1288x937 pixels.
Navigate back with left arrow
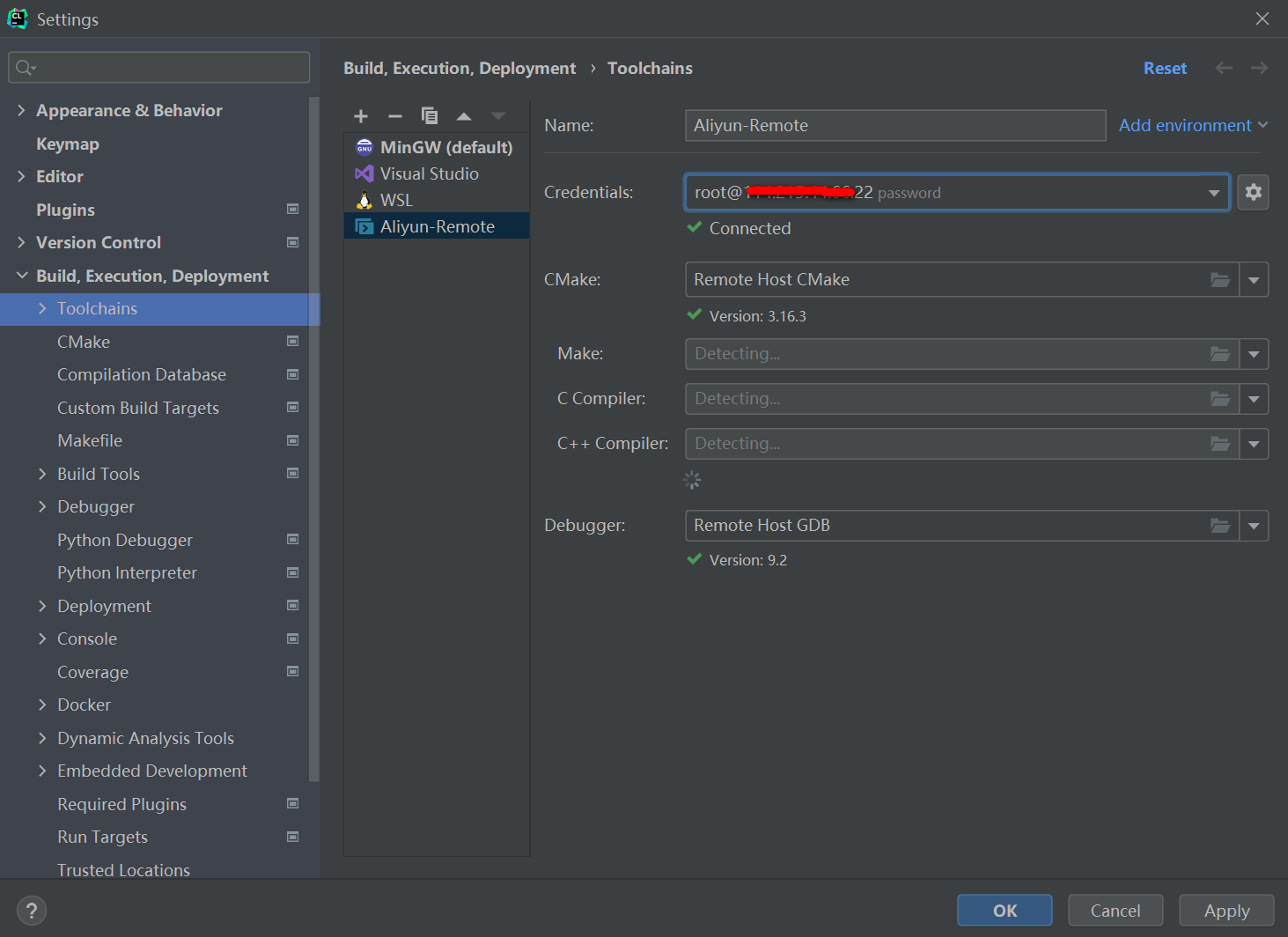pyautogui.click(x=1224, y=68)
